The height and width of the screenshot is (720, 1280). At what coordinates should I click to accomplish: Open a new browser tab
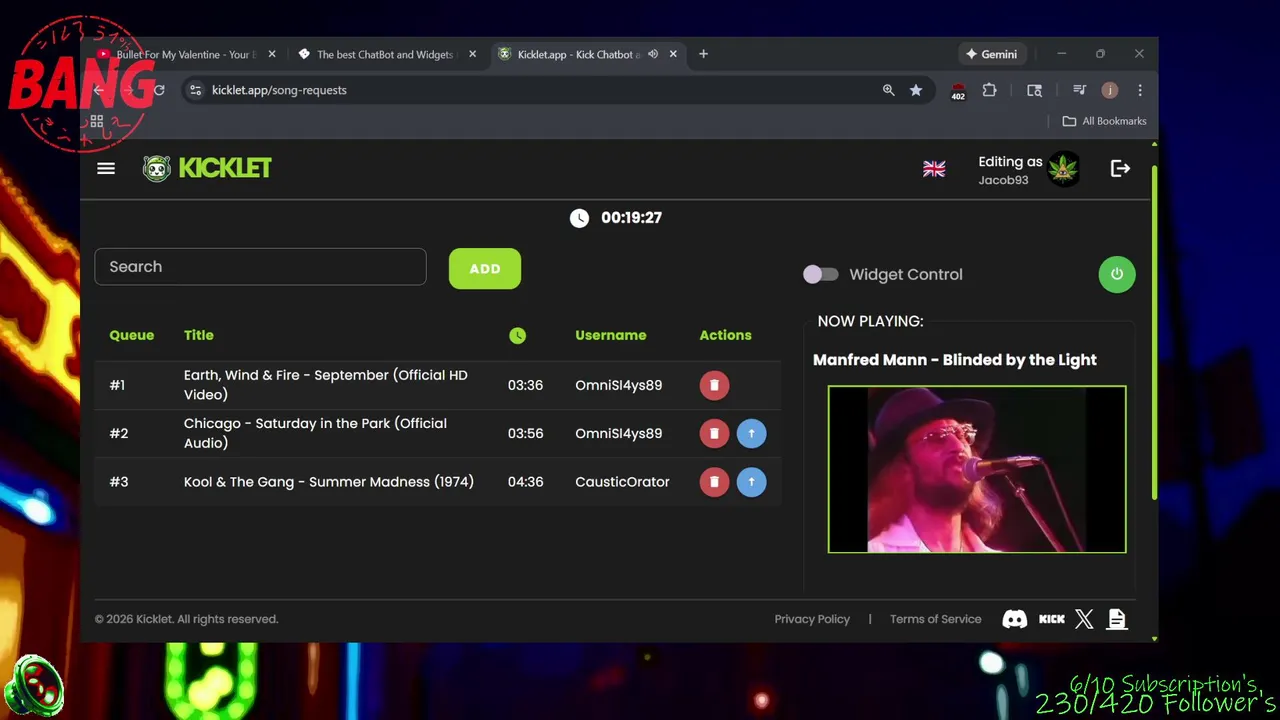pos(703,54)
